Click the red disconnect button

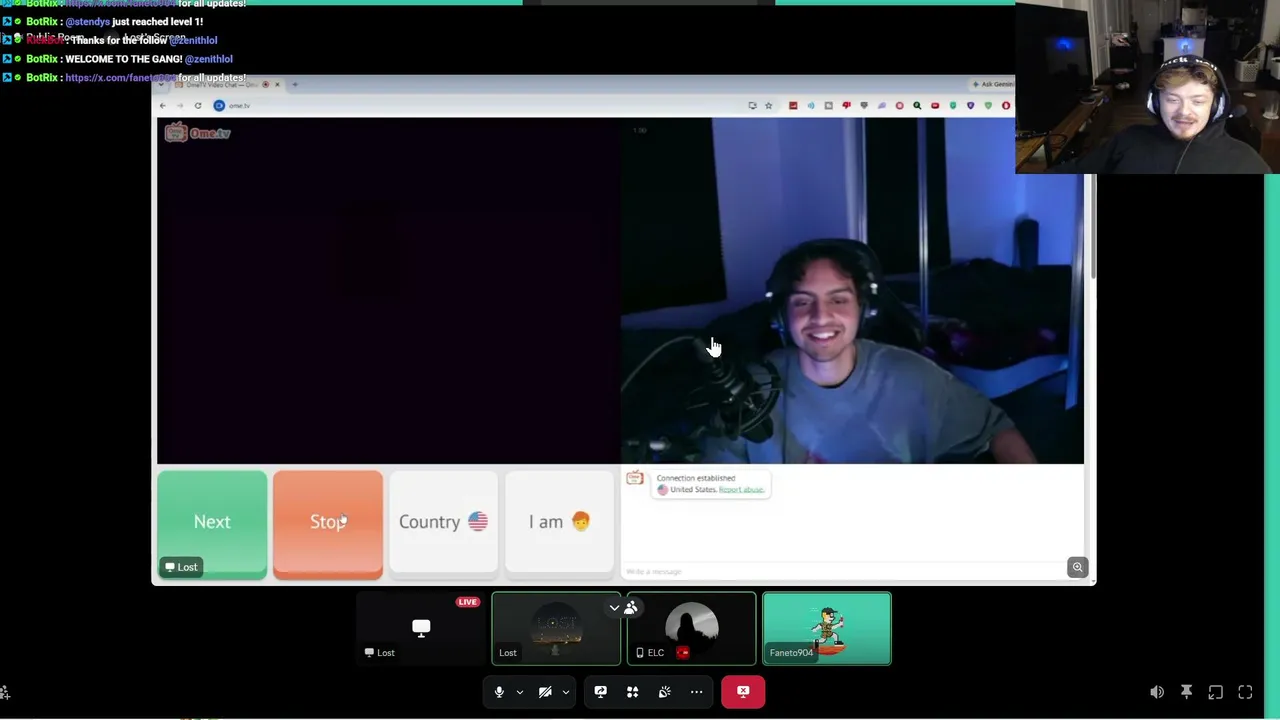click(x=743, y=692)
